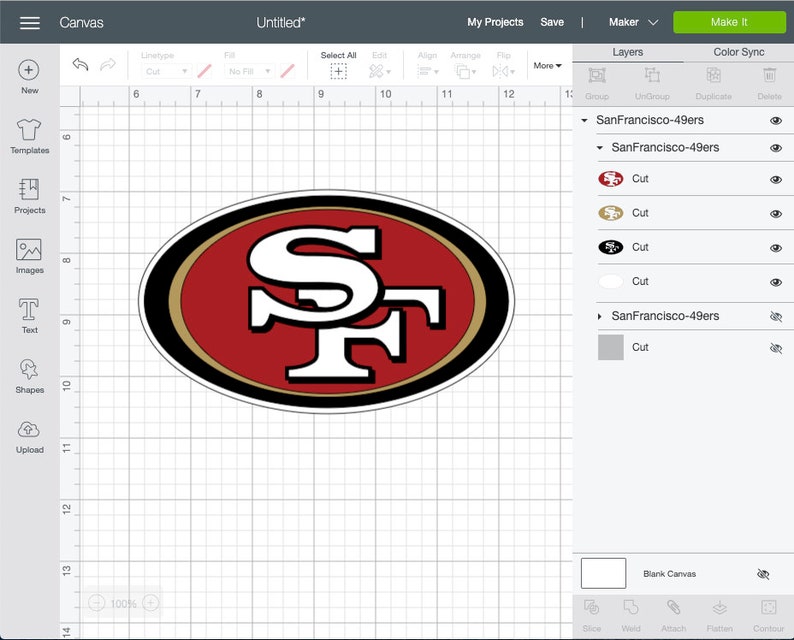Open the Projects panel

pos(29,196)
